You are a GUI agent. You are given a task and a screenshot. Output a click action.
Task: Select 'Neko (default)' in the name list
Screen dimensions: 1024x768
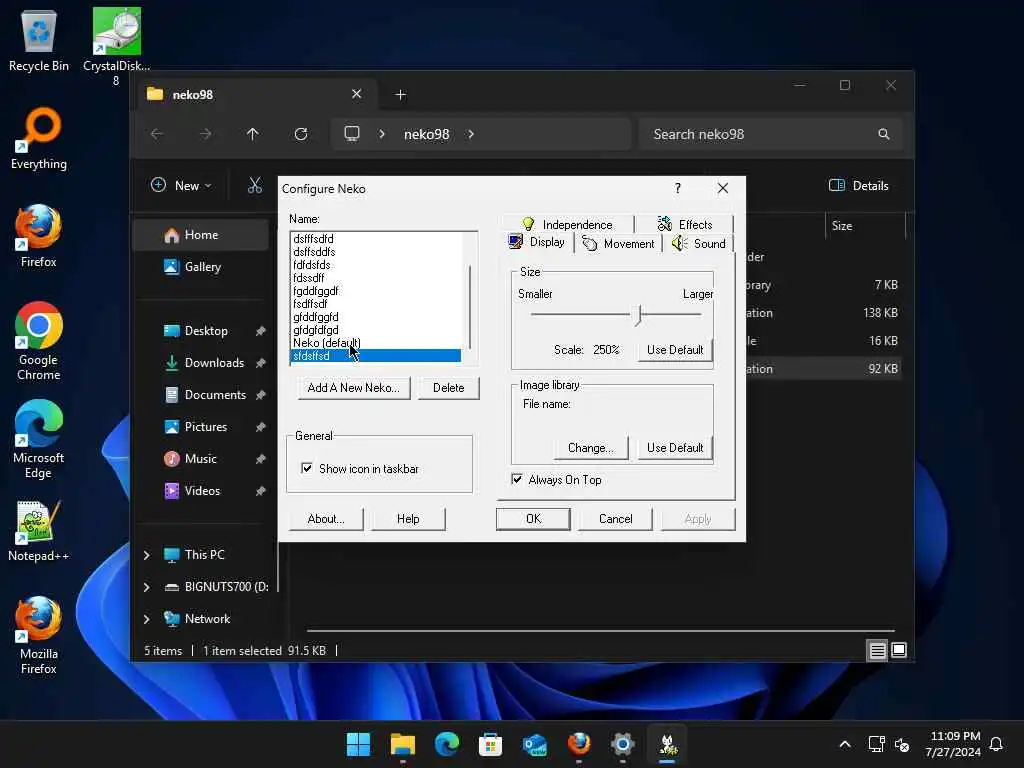pos(327,343)
